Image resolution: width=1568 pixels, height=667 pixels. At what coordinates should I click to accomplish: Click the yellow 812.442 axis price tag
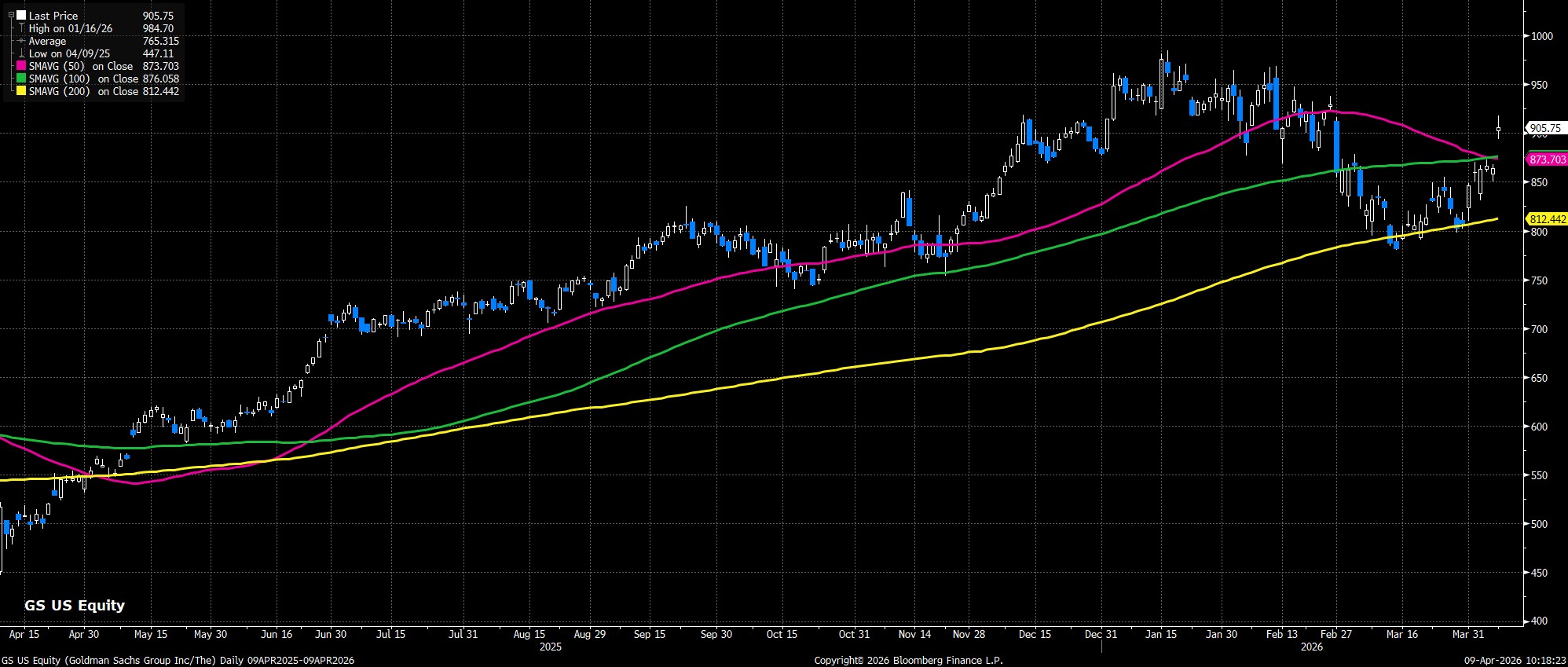[1546, 219]
